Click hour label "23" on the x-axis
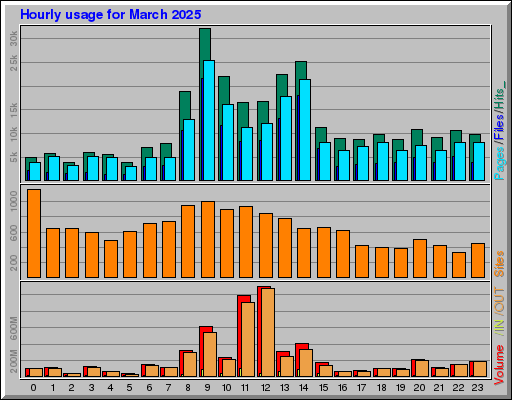 click(x=477, y=388)
